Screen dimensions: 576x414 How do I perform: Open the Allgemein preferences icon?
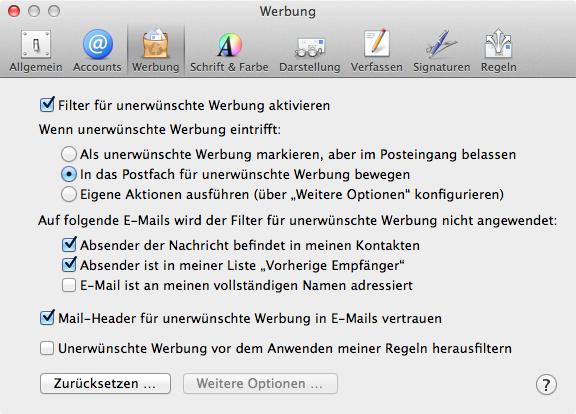coord(36,44)
